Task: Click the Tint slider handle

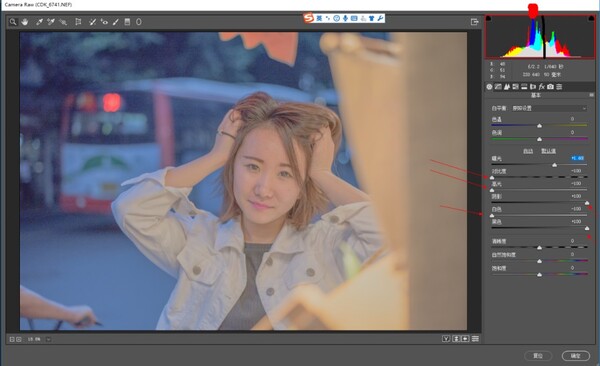Action: [x=539, y=139]
